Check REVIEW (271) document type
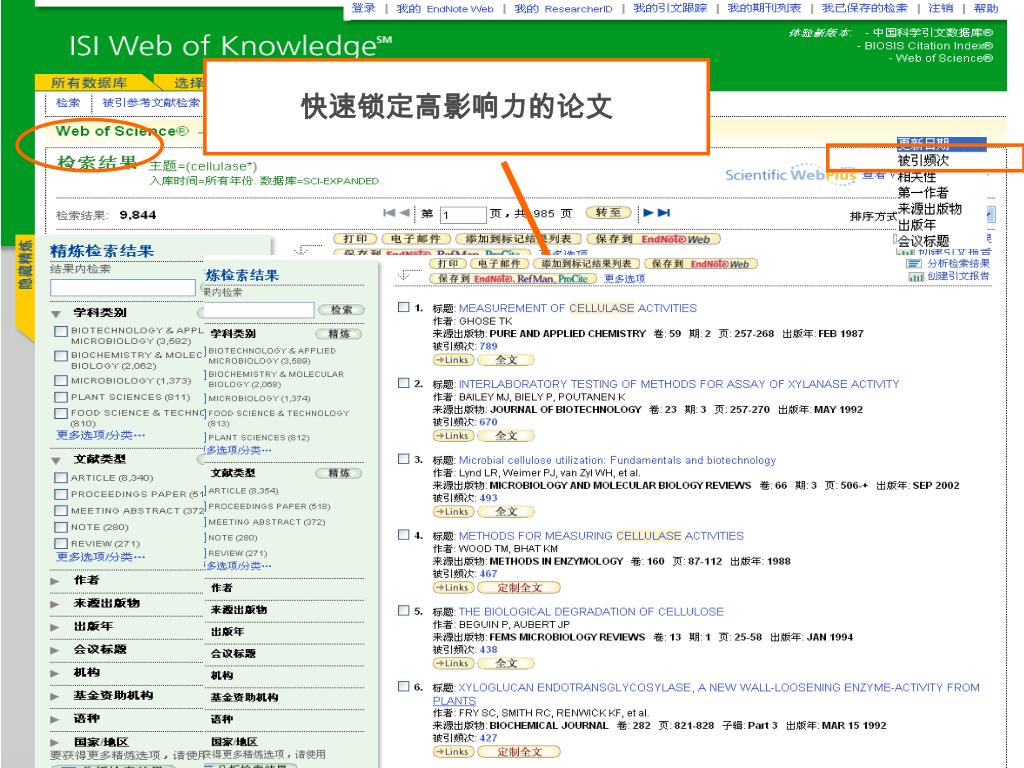The image size is (1024, 768). [x=61, y=543]
